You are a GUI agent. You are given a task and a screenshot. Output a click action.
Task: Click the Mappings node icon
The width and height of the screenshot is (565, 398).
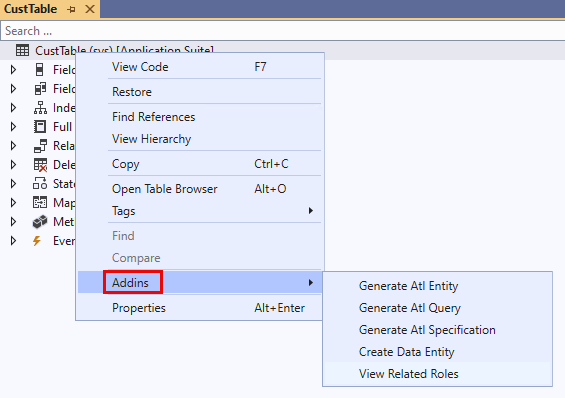pyautogui.click(x=40, y=202)
